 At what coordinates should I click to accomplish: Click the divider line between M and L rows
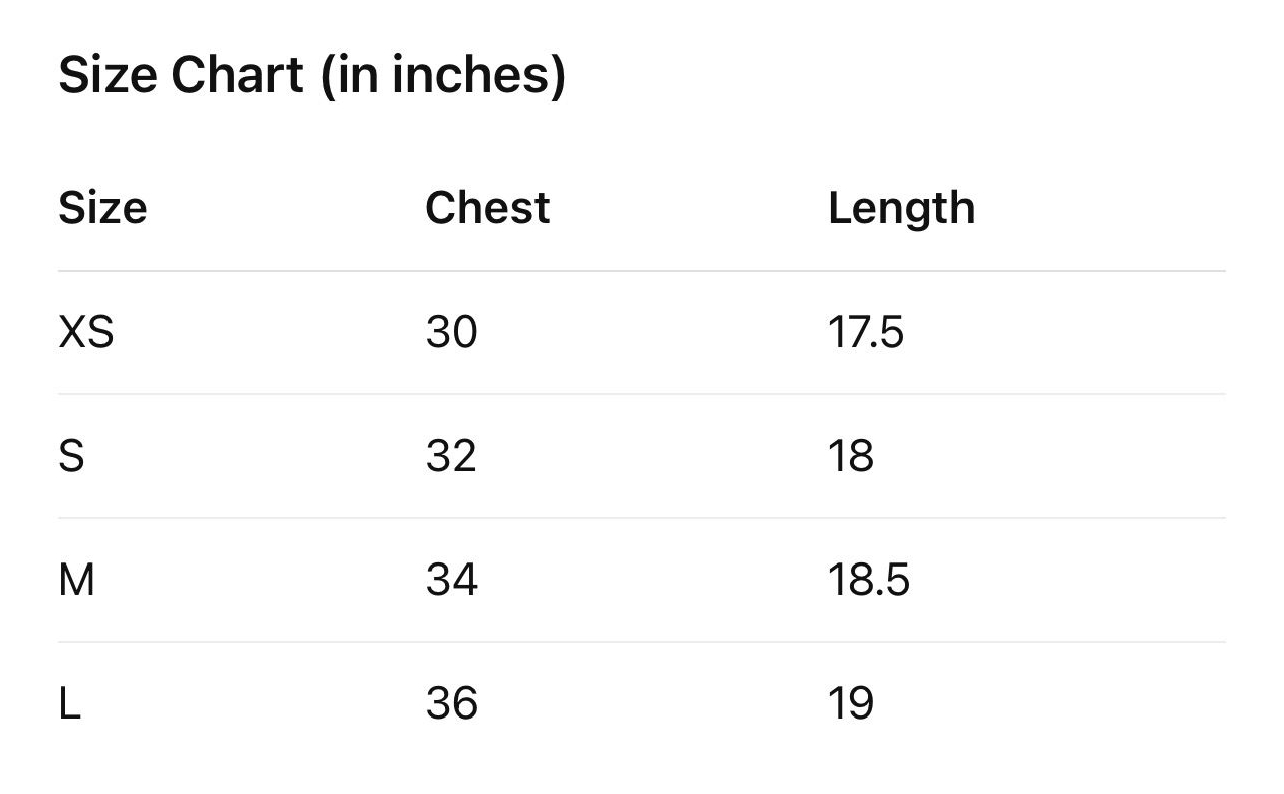tap(640, 642)
